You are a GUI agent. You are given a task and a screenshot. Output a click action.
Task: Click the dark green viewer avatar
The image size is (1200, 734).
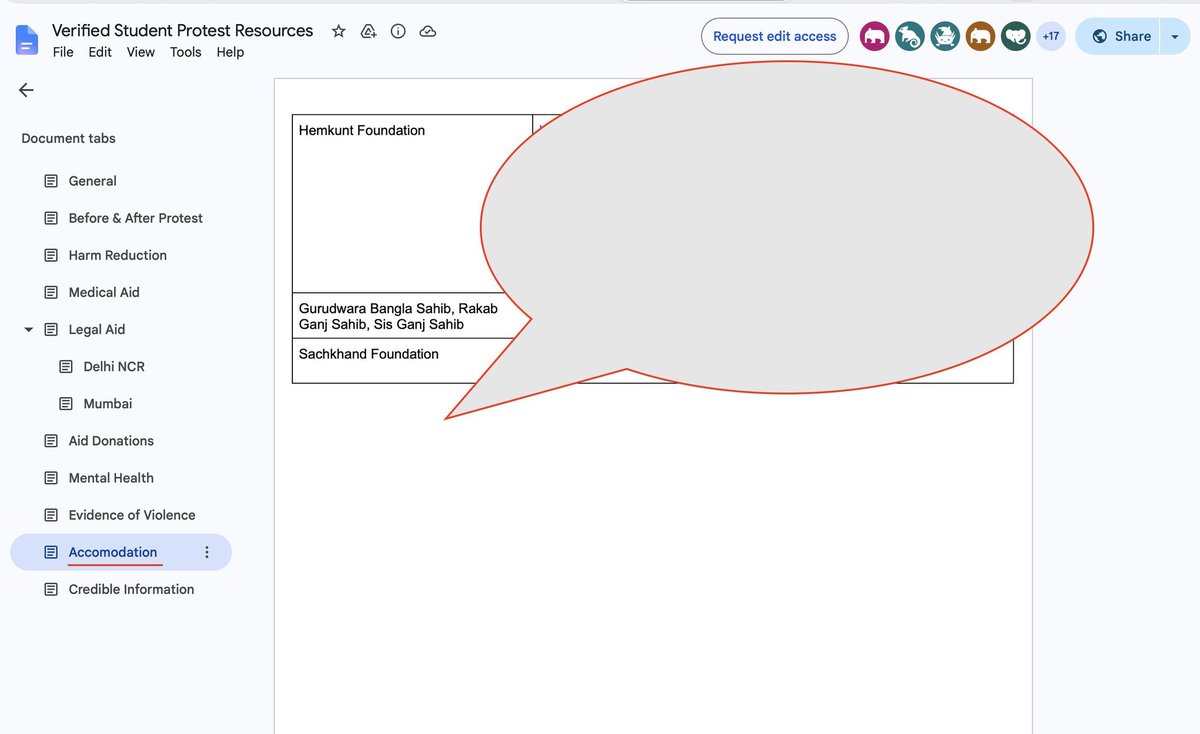[1016, 37]
